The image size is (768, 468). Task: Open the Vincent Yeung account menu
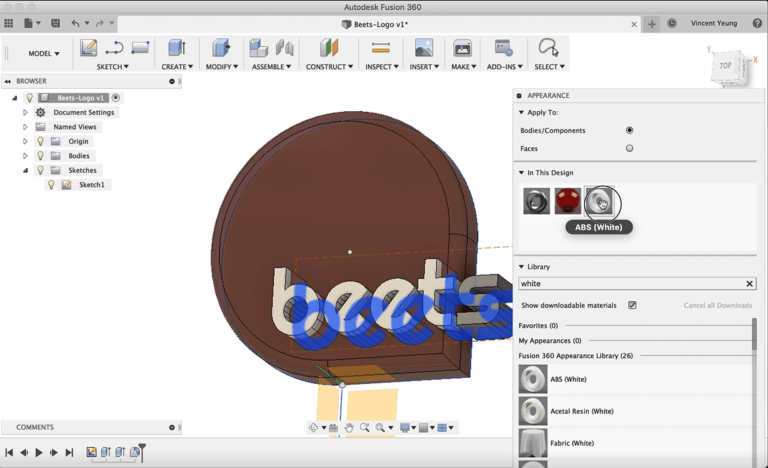point(714,23)
